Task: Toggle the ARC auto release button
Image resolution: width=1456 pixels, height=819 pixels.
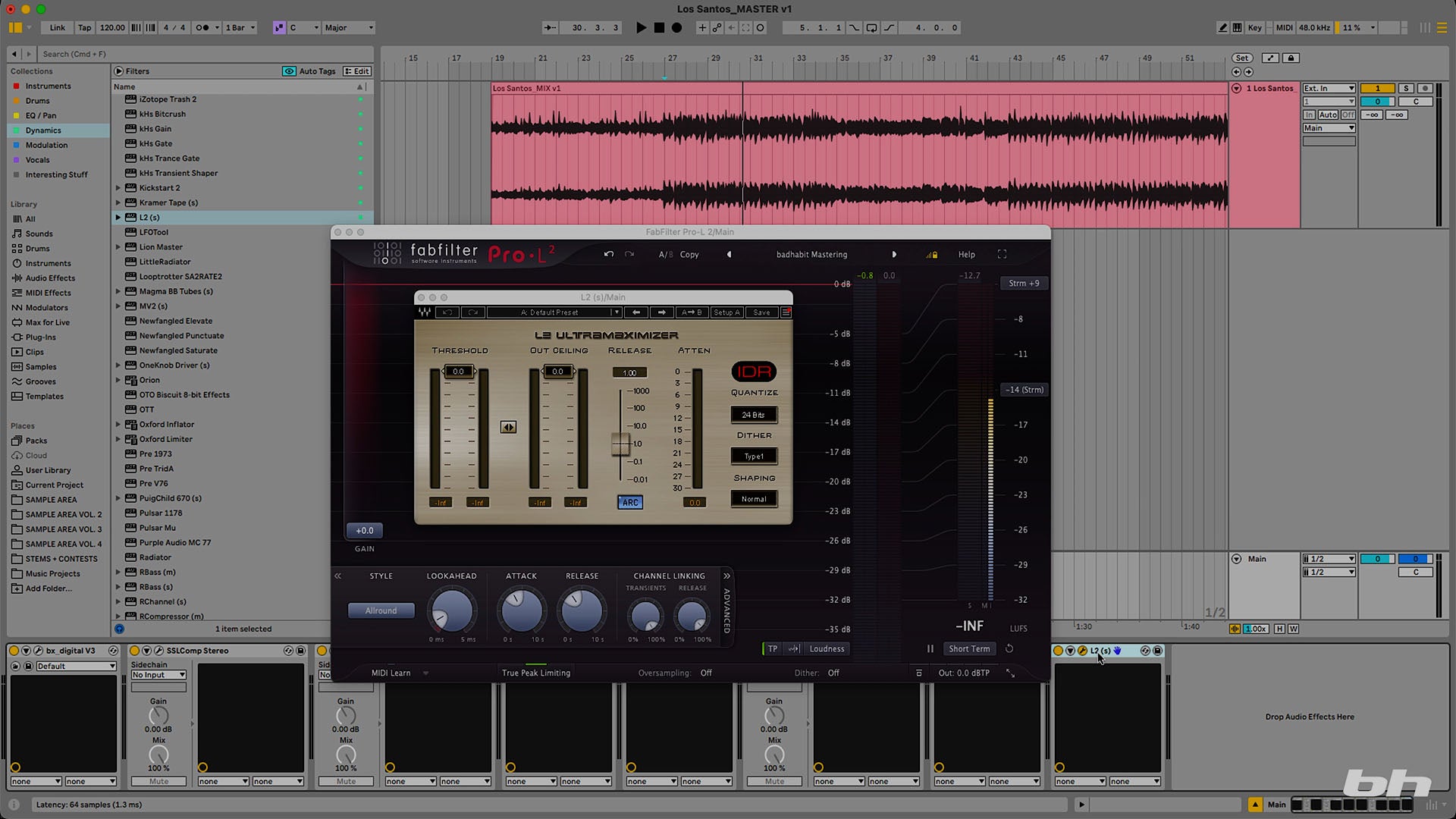Action: point(630,503)
